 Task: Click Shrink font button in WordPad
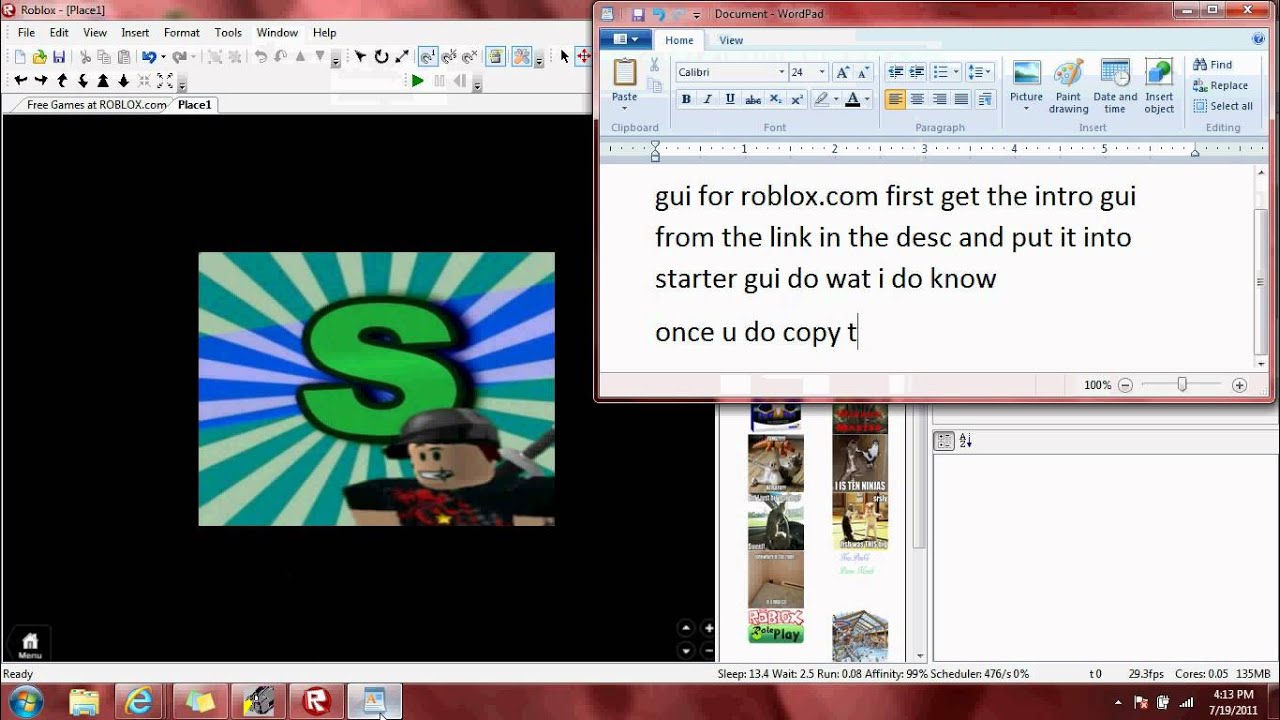coord(862,72)
